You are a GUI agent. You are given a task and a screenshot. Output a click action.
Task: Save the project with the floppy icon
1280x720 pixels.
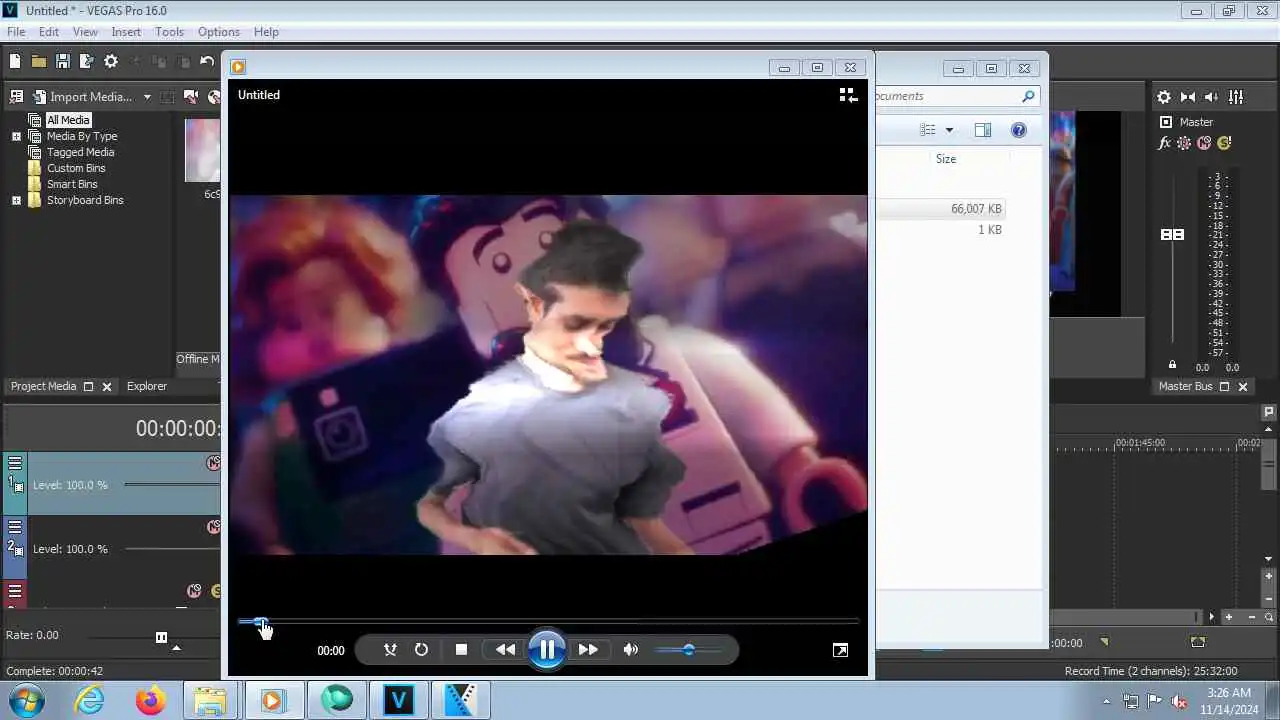coord(62,61)
